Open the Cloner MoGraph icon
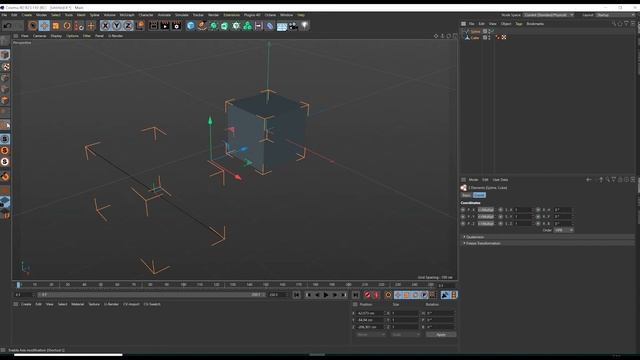This screenshot has height=360, width=640. [x=236, y=26]
